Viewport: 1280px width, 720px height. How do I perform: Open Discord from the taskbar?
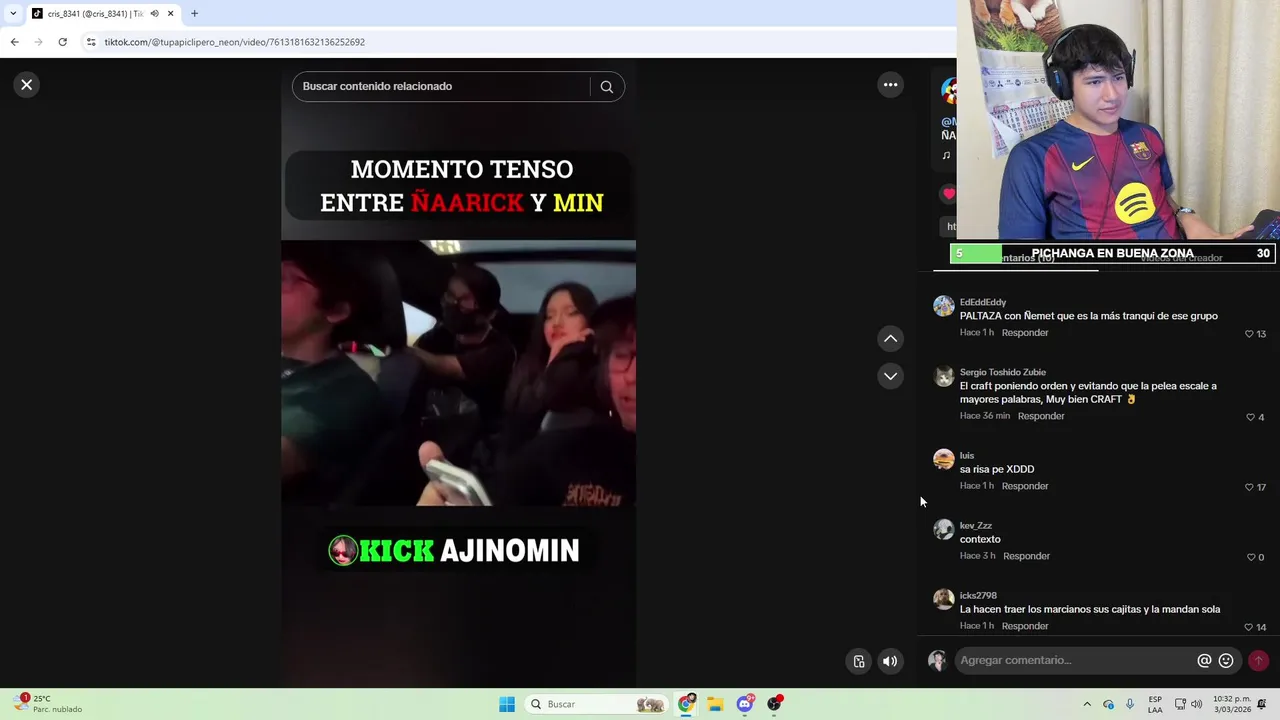pyautogui.click(x=745, y=704)
